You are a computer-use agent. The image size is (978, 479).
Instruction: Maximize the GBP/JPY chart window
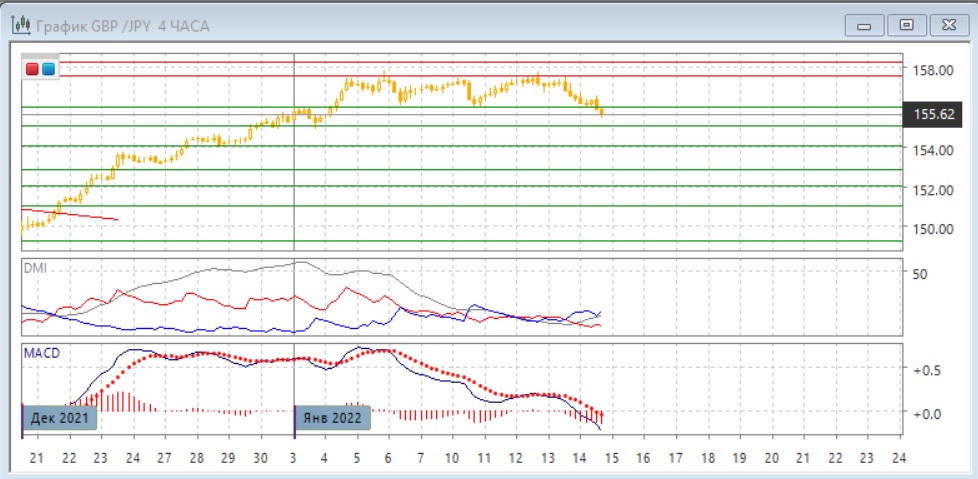pyautogui.click(x=907, y=24)
